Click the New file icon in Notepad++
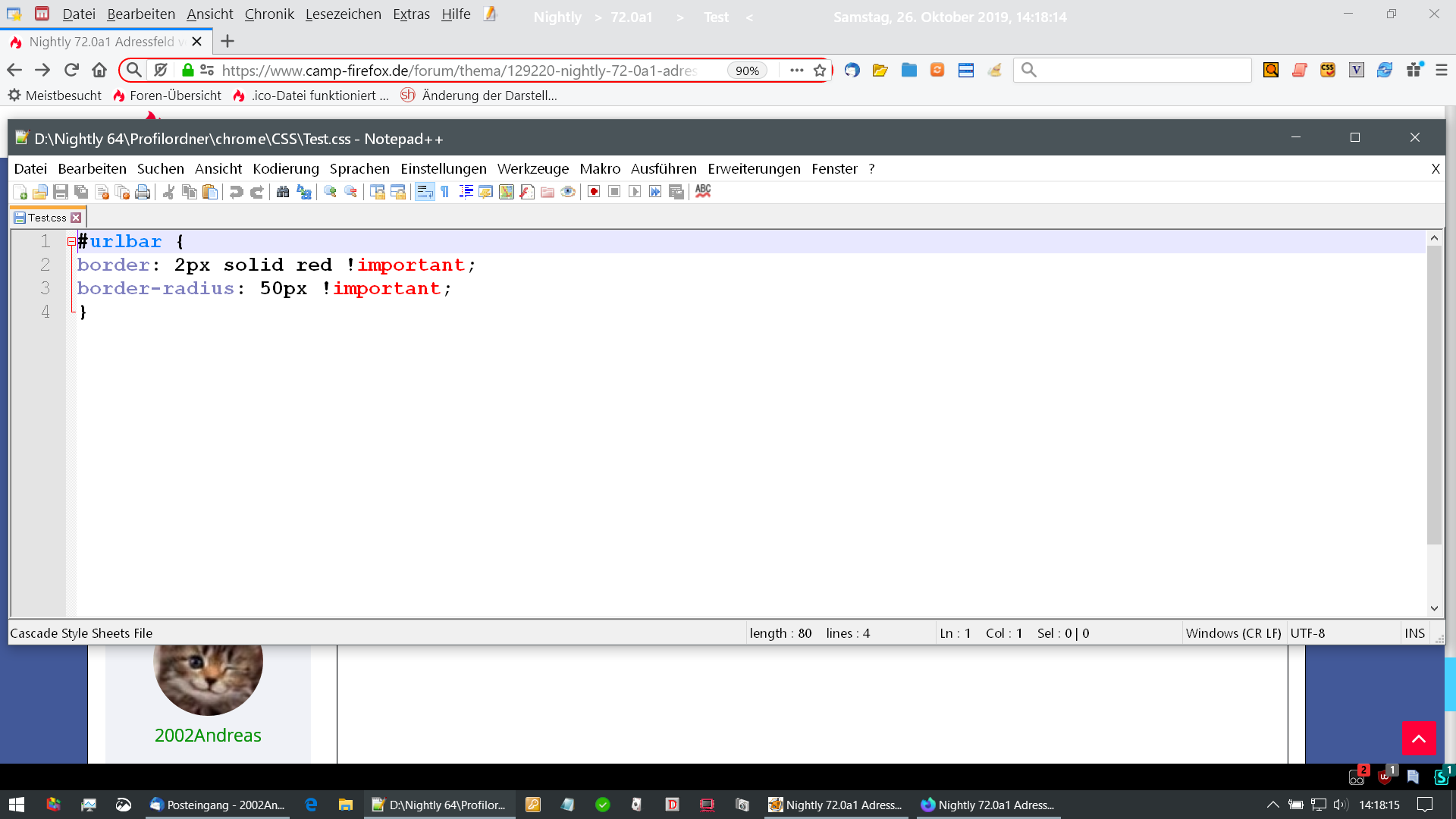Viewport: 1456px width, 819px height. coord(20,192)
